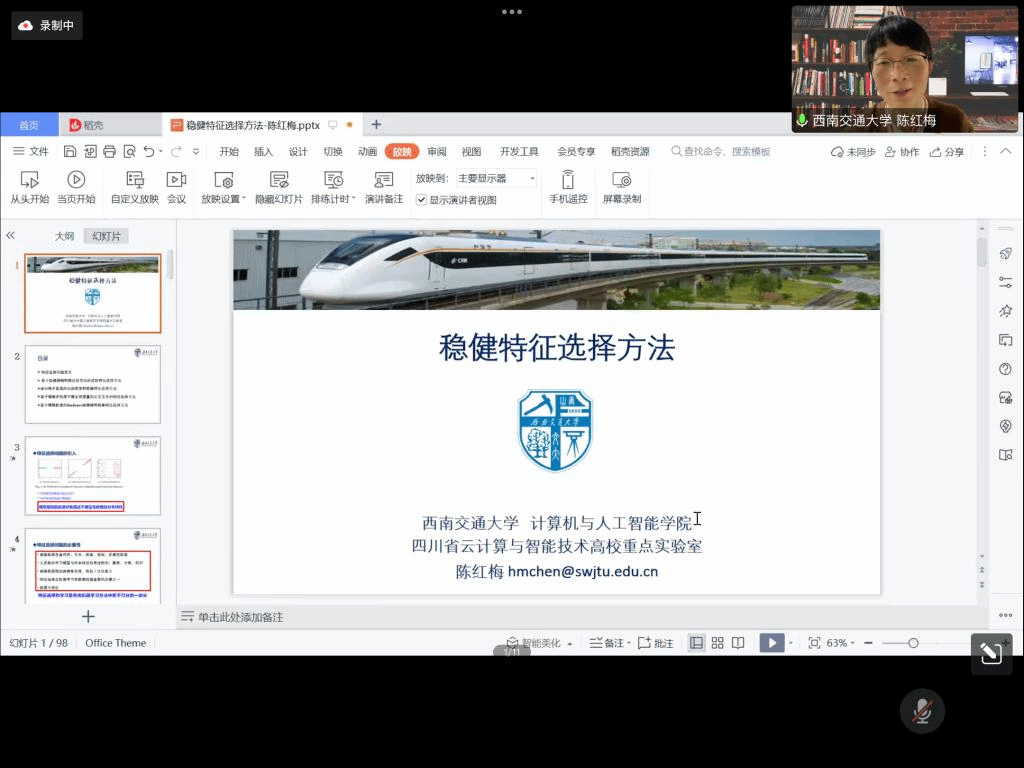Start slideshow from beginning (从头开始)
This screenshot has width=1024, height=768.
pos(29,187)
